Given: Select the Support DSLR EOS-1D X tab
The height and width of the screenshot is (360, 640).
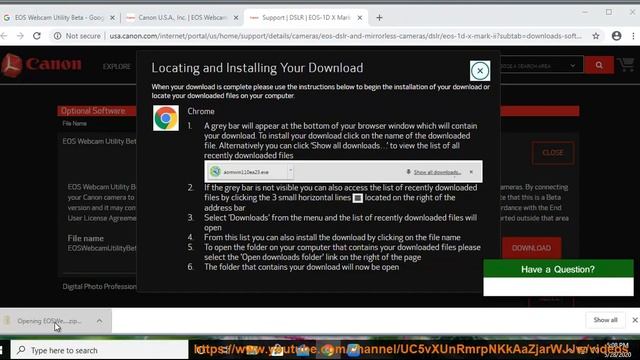Looking at the screenshot, I should click(x=305, y=18).
